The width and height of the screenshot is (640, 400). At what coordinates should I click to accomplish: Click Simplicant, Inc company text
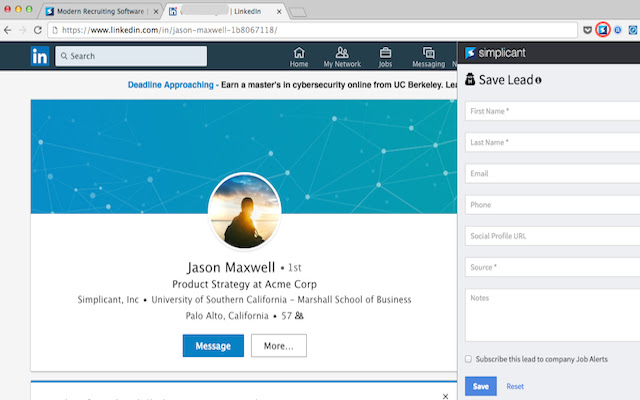point(108,300)
